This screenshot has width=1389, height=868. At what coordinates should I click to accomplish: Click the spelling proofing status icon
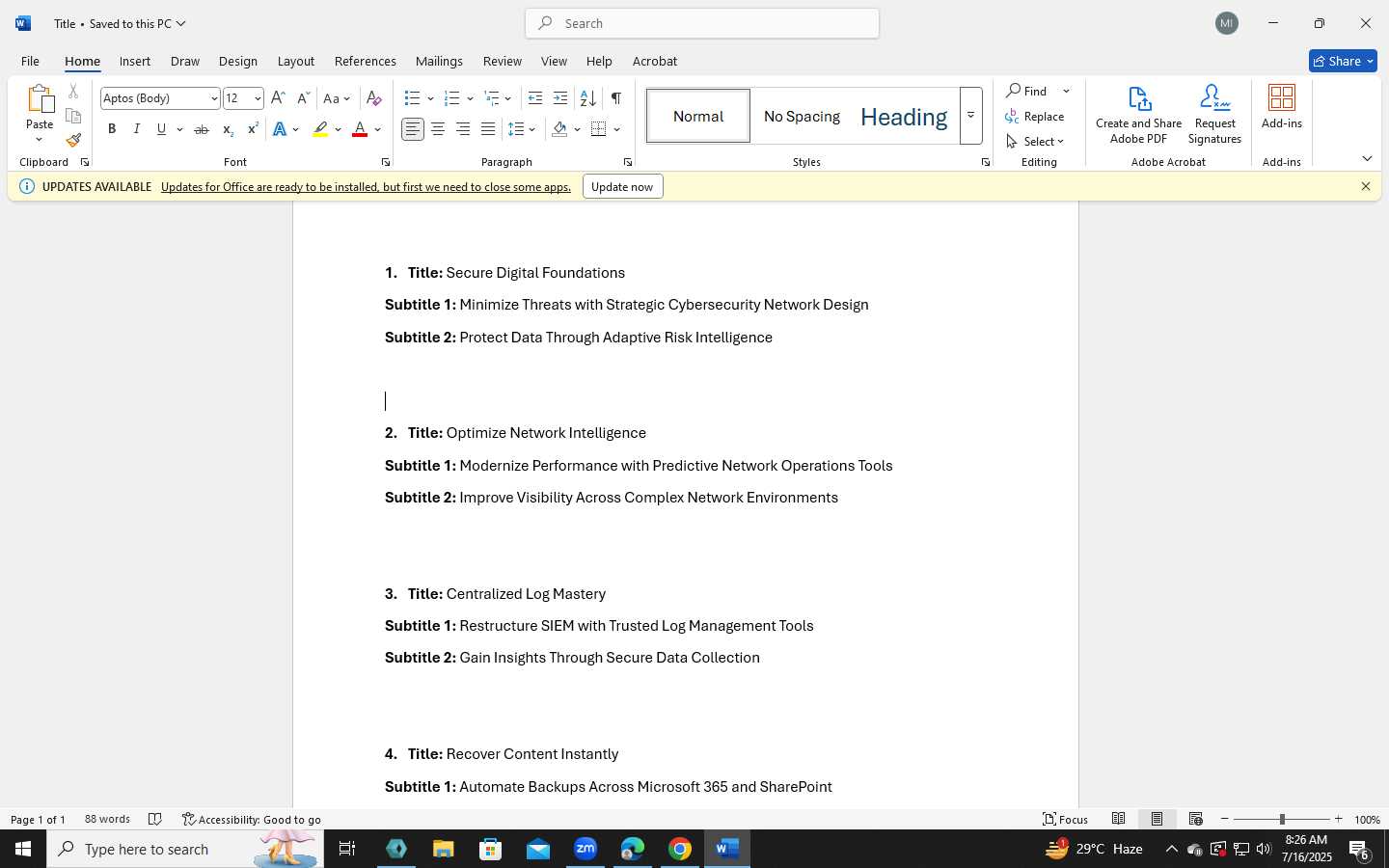tap(155, 819)
